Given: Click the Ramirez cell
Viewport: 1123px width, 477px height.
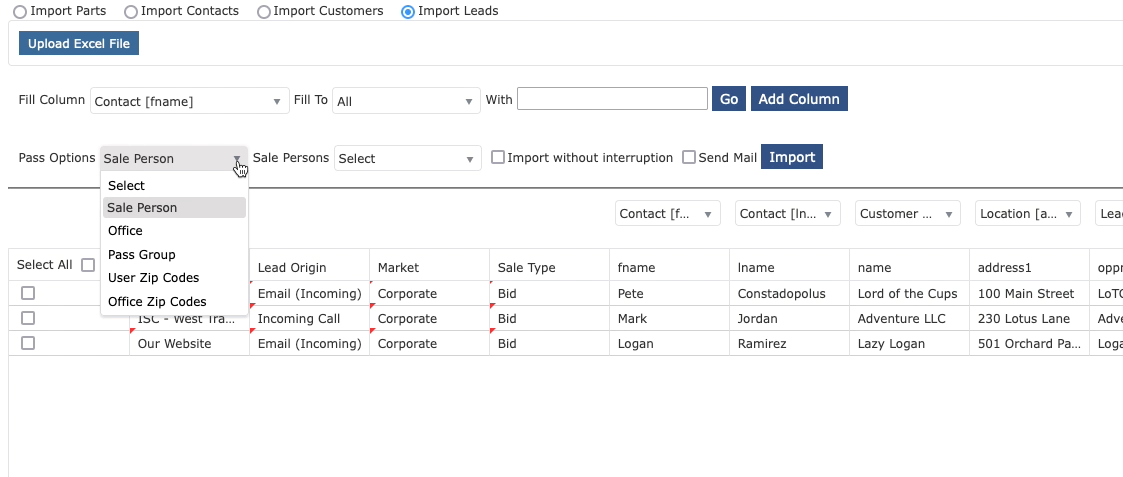Looking at the screenshot, I should tap(789, 344).
